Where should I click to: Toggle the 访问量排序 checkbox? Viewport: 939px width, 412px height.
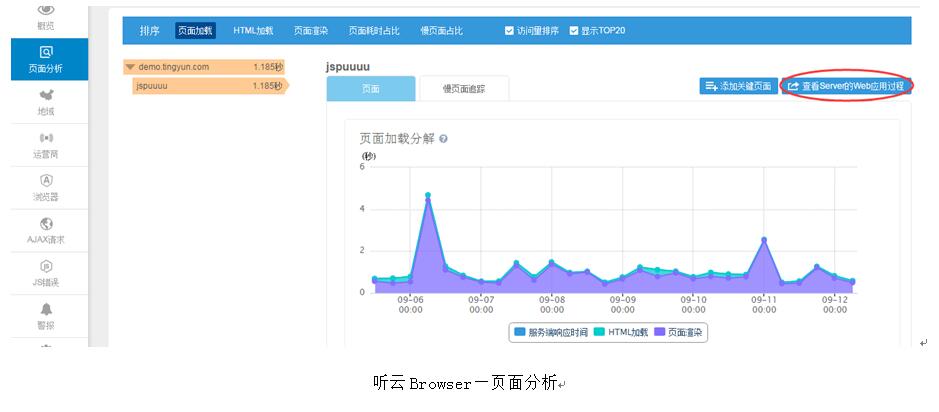coord(509,31)
